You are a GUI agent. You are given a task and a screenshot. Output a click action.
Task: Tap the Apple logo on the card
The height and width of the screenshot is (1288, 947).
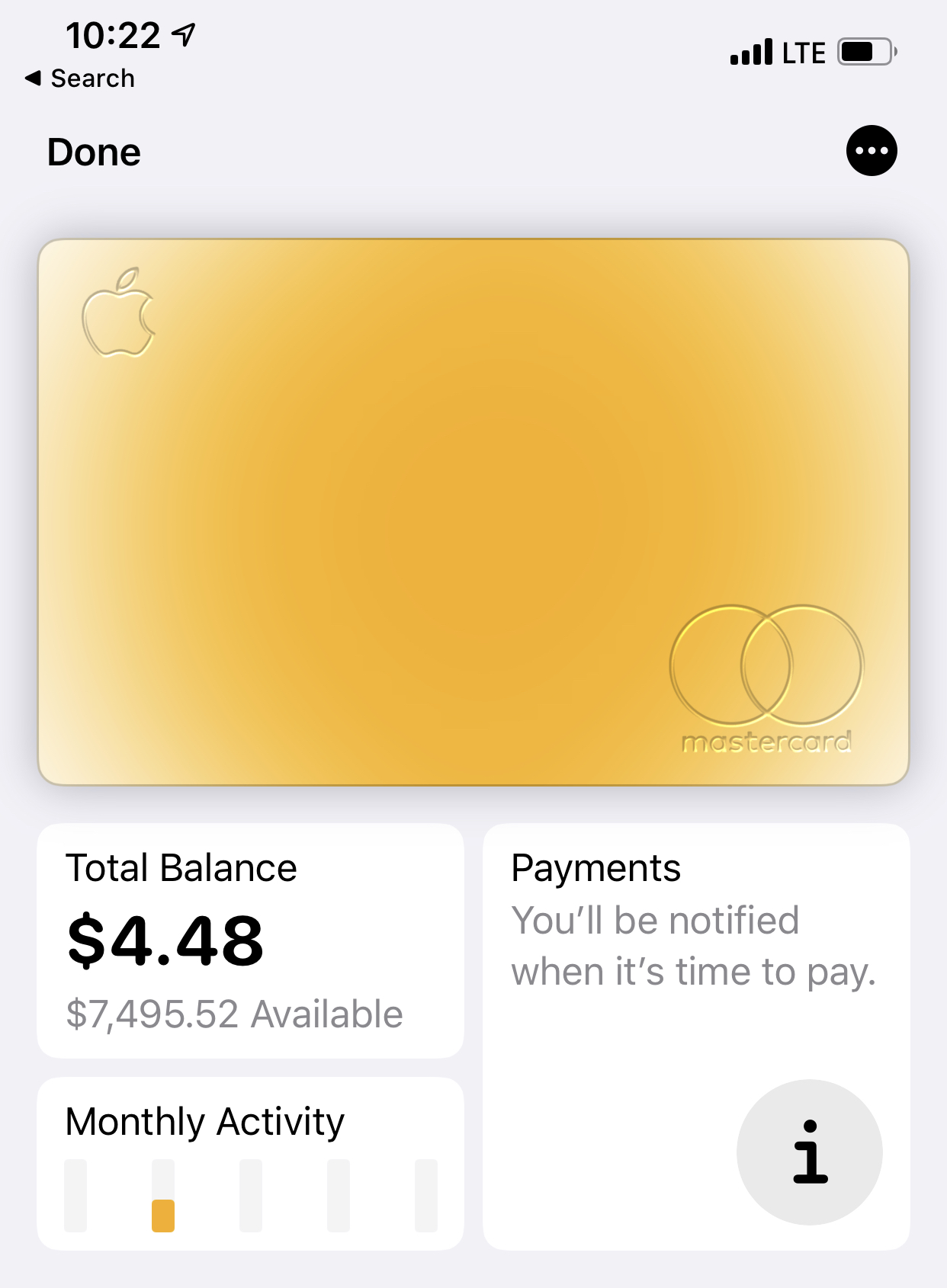118,312
